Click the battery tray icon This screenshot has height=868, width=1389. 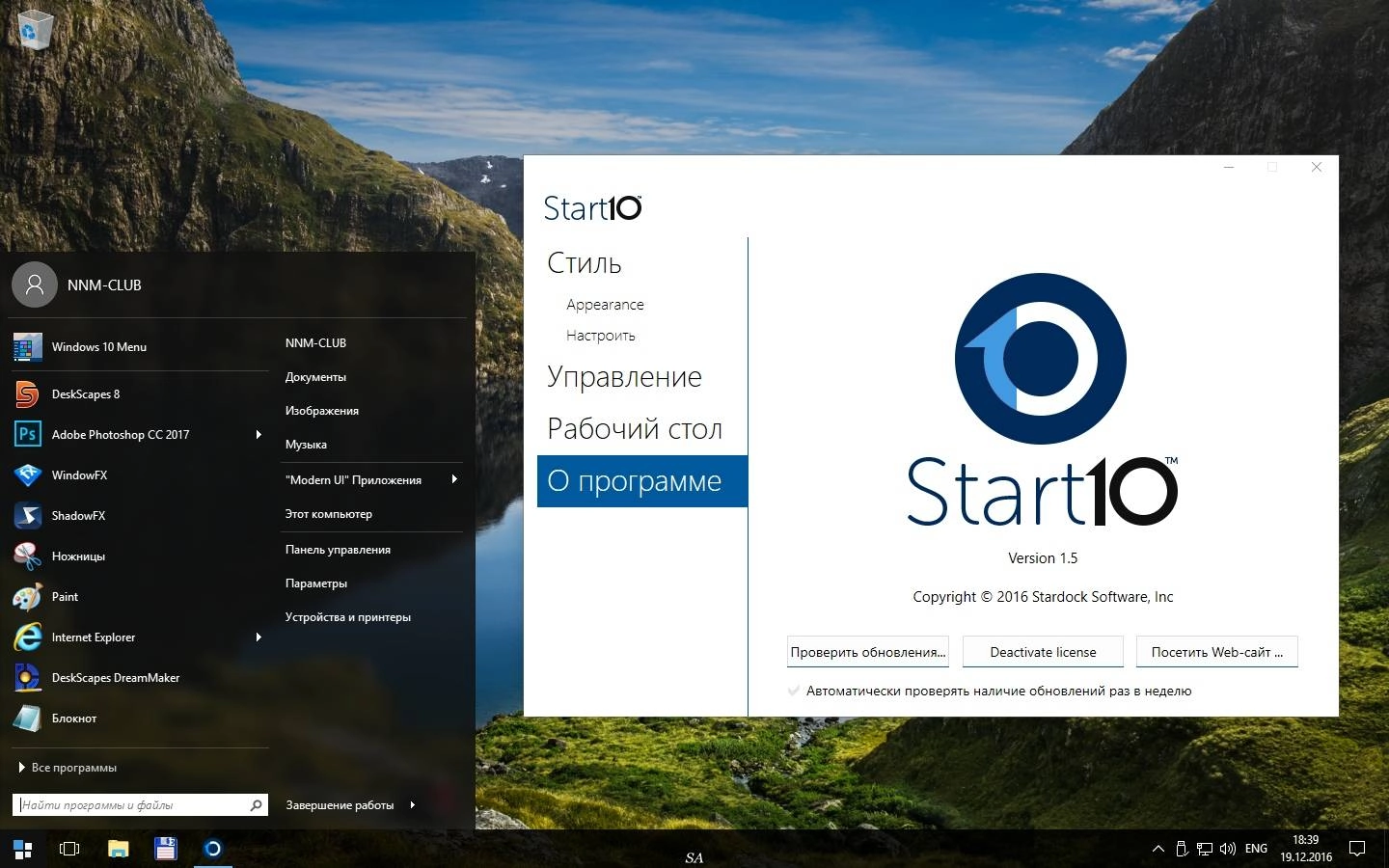point(1182,849)
